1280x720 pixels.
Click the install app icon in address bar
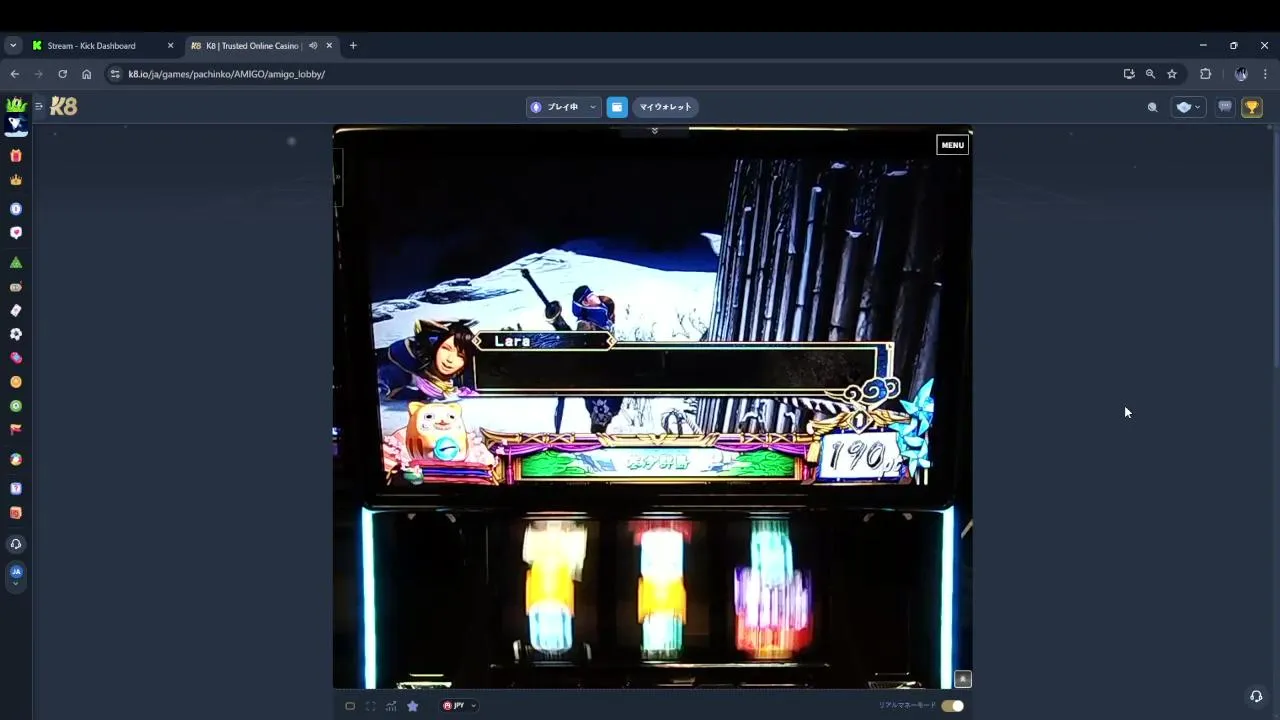(1129, 74)
